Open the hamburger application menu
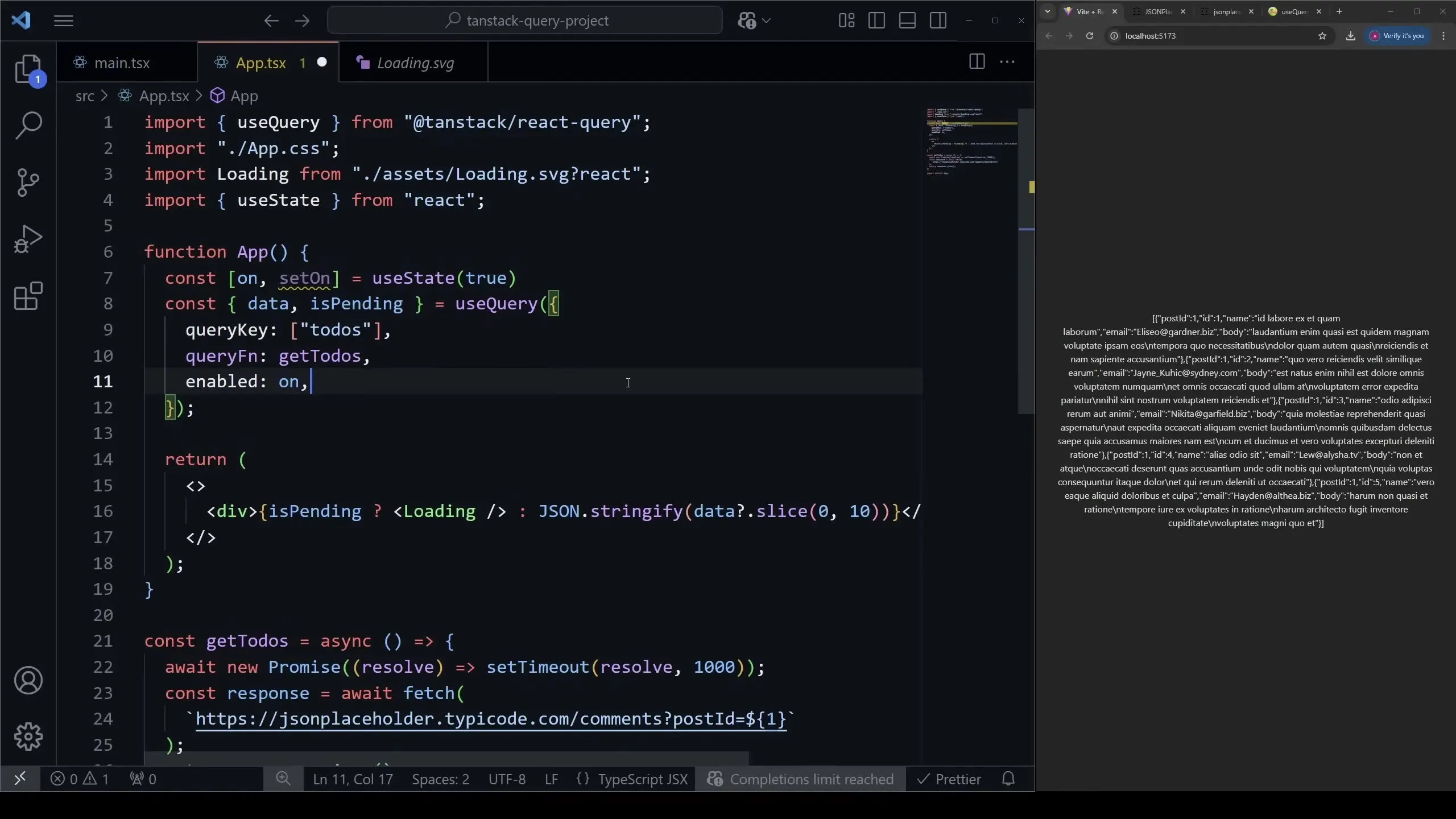 coord(64,21)
